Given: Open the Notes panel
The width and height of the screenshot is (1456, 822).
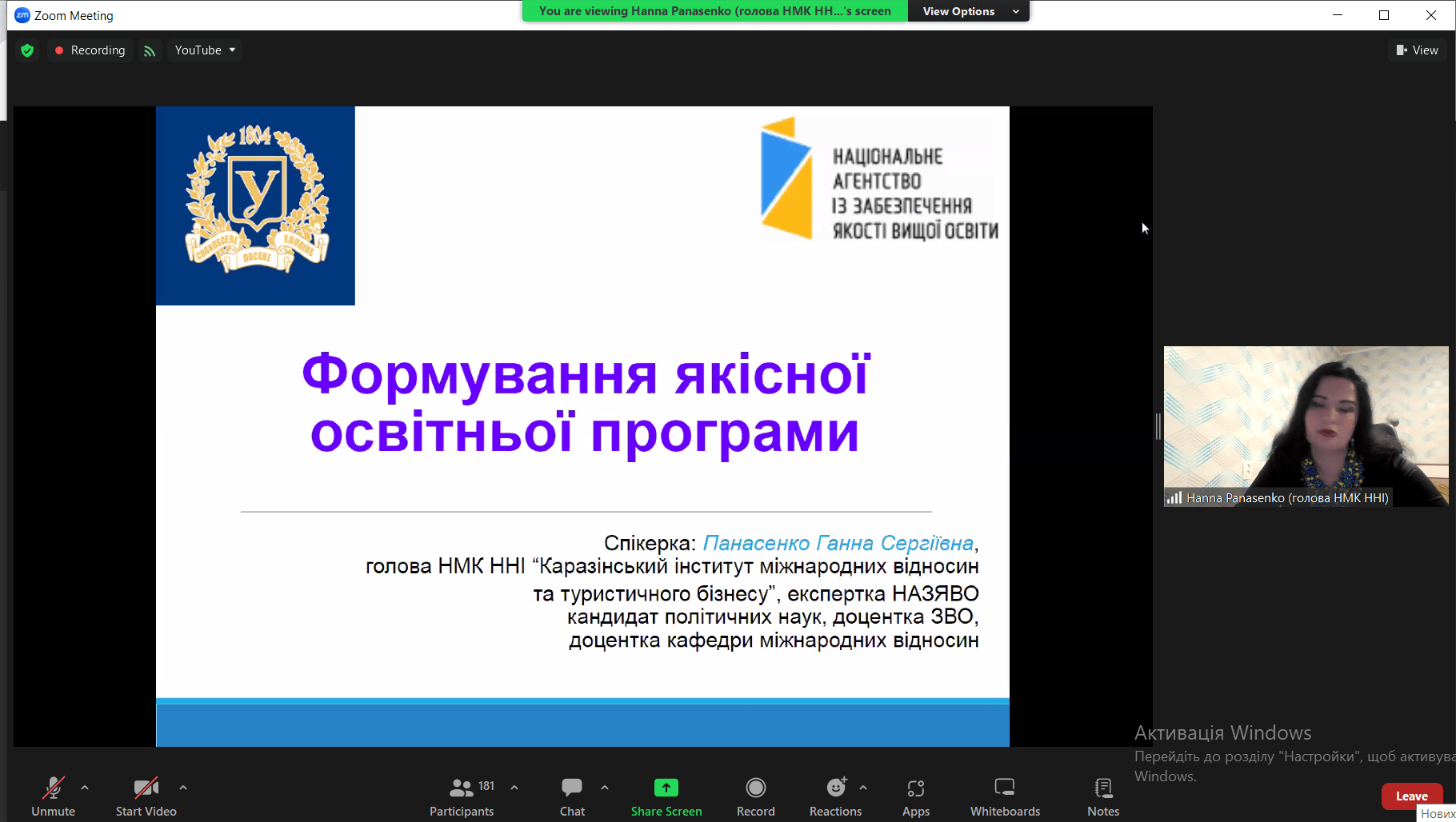Looking at the screenshot, I should [1103, 796].
